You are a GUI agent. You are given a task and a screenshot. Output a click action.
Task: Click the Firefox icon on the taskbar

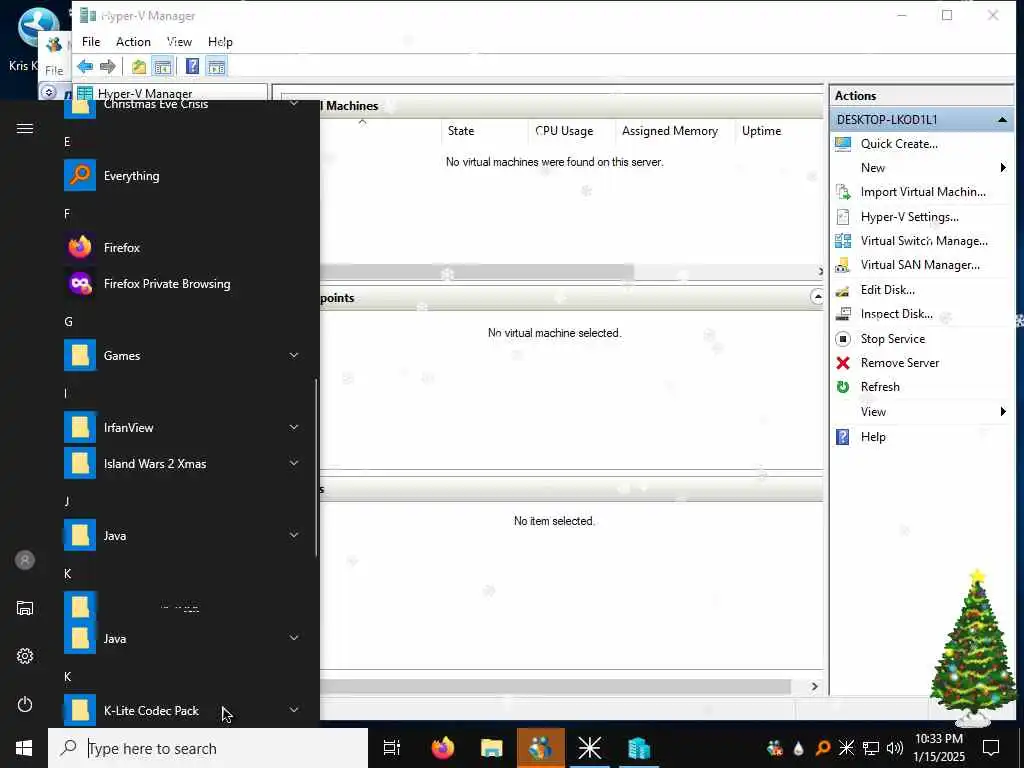[443, 748]
